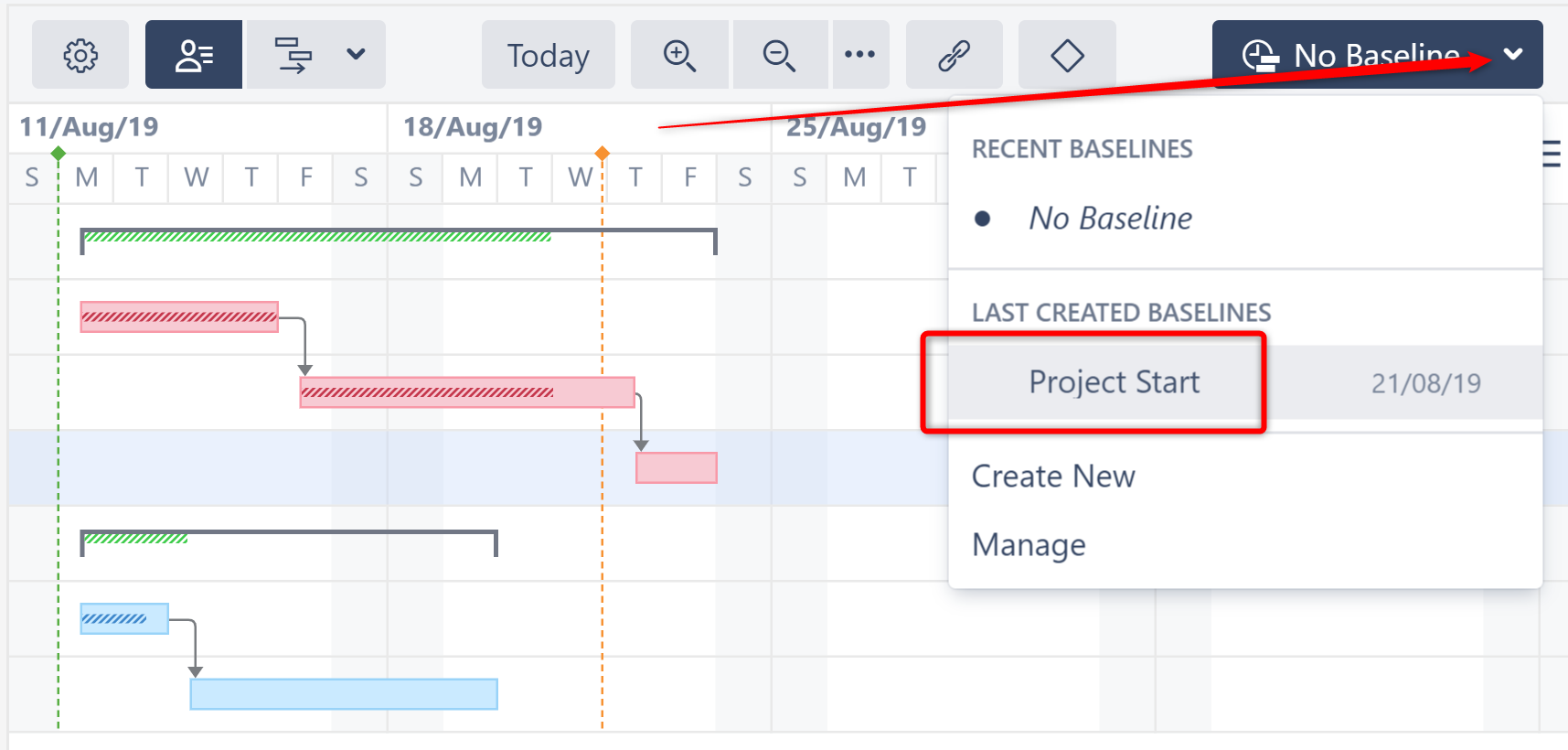Click the zoom in magnifier icon
The height and width of the screenshot is (750, 1568).
(x=679, y=56)
